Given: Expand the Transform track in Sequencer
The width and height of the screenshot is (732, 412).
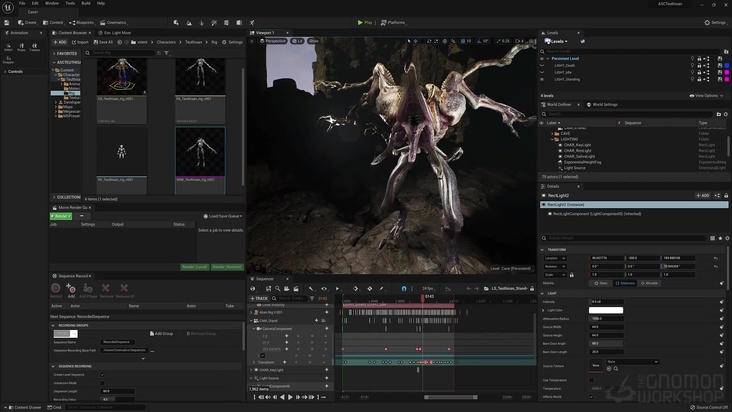Looking at the screenshot, I should point(254,363).
